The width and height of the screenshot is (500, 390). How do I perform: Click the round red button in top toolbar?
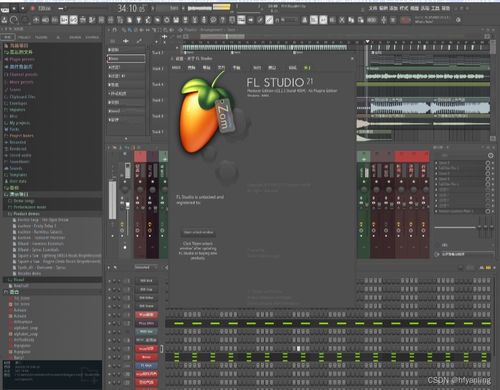[405, 20]
